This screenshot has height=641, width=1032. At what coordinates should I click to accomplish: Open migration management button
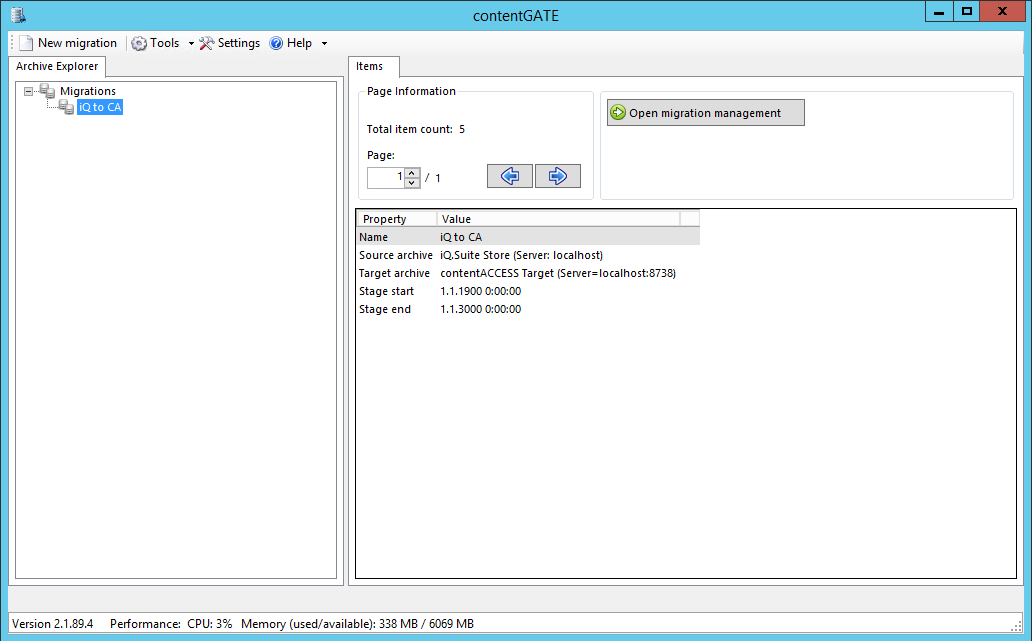(x=705, y=113)
